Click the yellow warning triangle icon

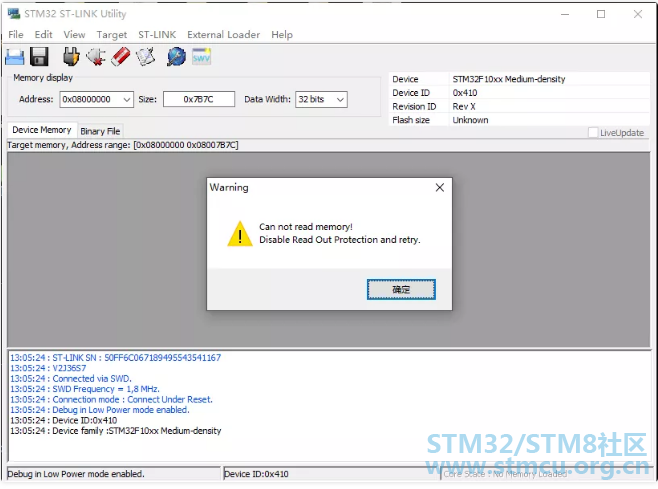[x=240, y=234]
